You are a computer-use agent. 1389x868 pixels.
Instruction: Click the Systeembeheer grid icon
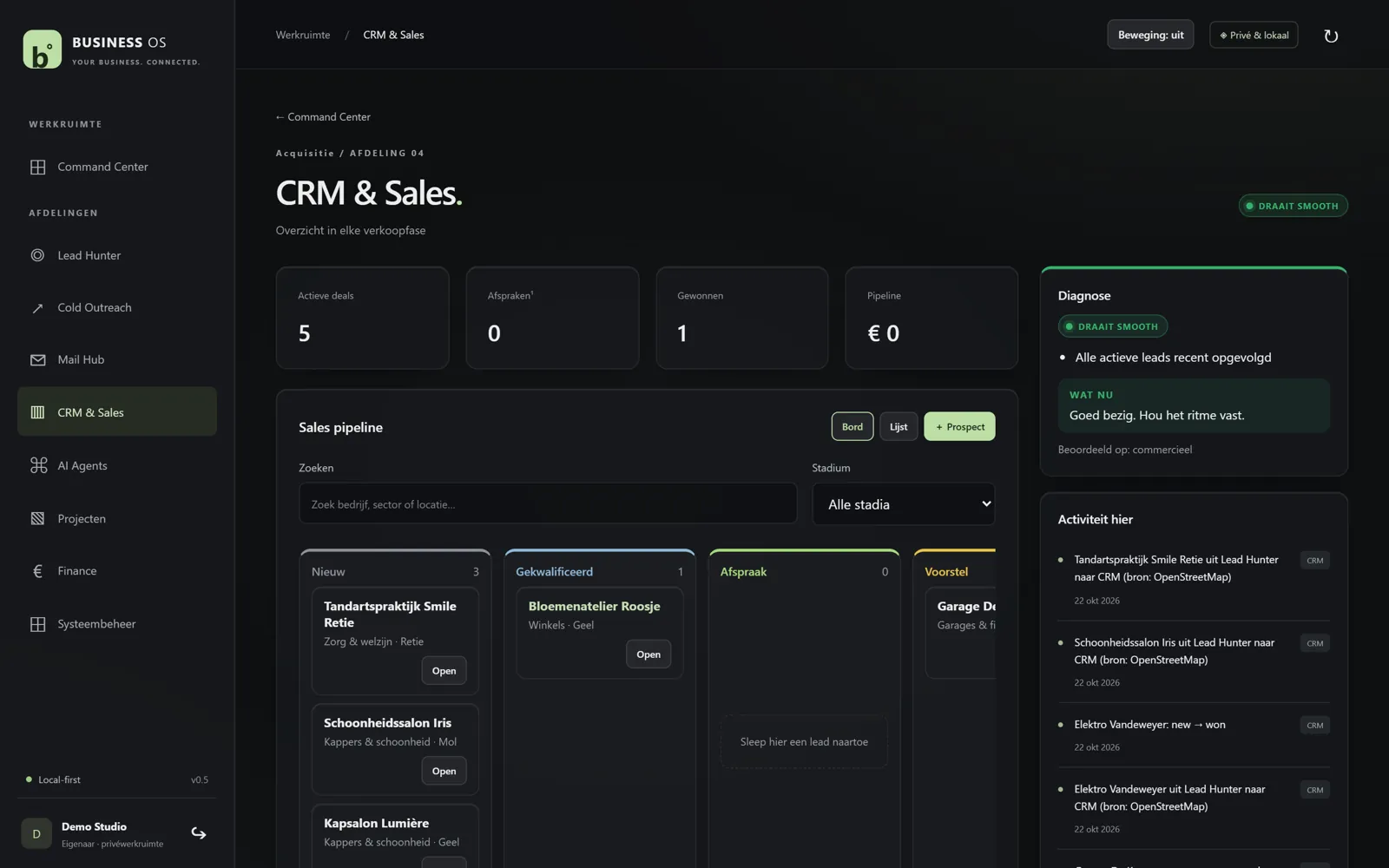pos(37,624)
